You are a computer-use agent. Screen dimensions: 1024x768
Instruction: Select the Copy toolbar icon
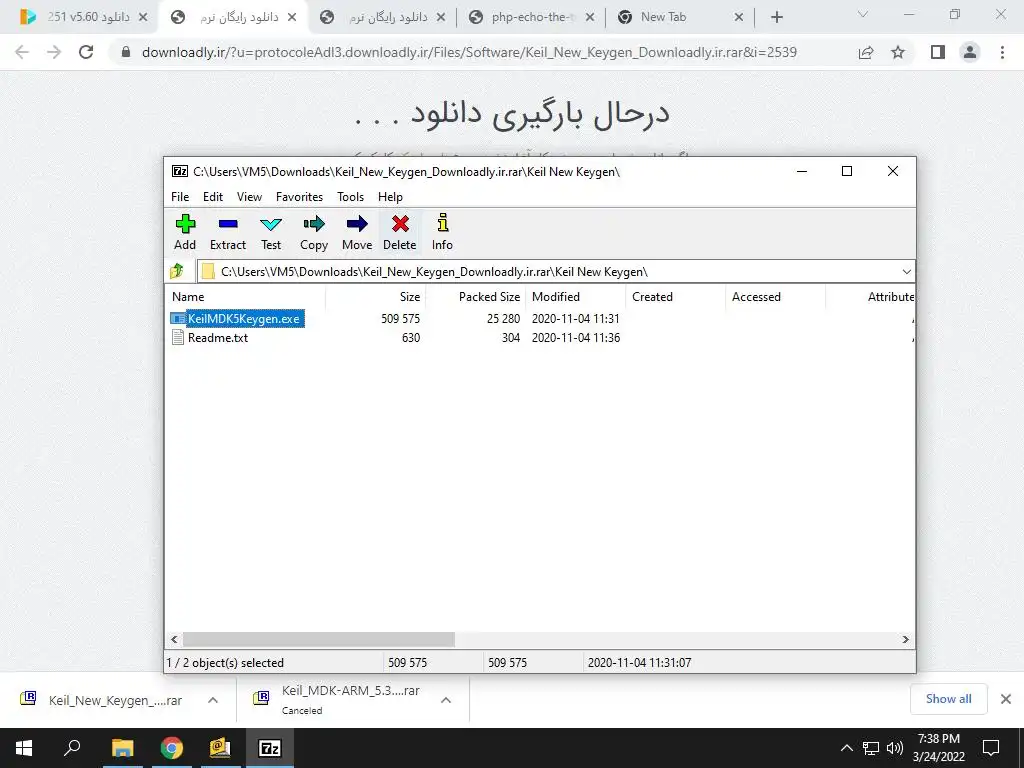click(314, 232)
